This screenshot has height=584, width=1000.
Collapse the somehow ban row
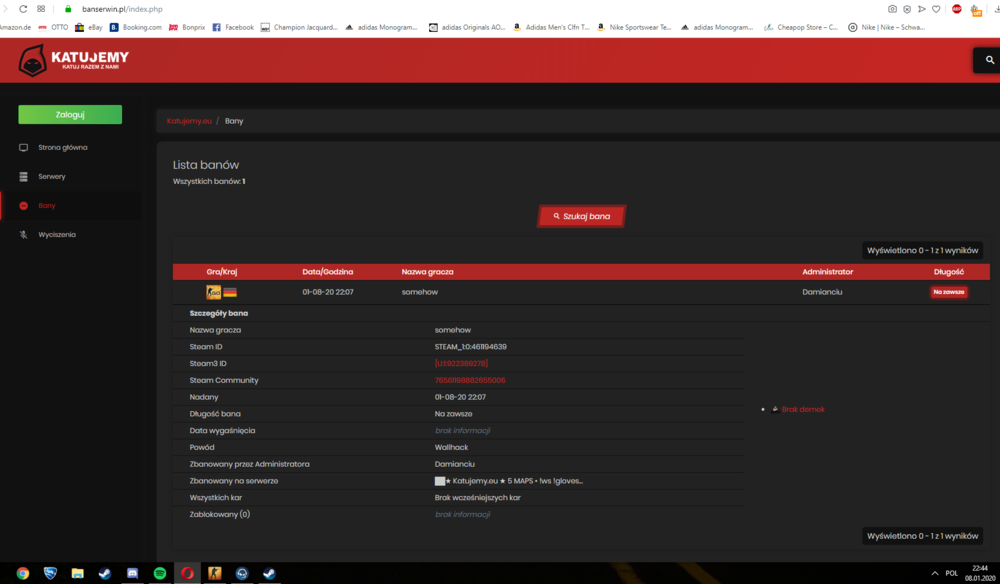click(x=581, y=292)
